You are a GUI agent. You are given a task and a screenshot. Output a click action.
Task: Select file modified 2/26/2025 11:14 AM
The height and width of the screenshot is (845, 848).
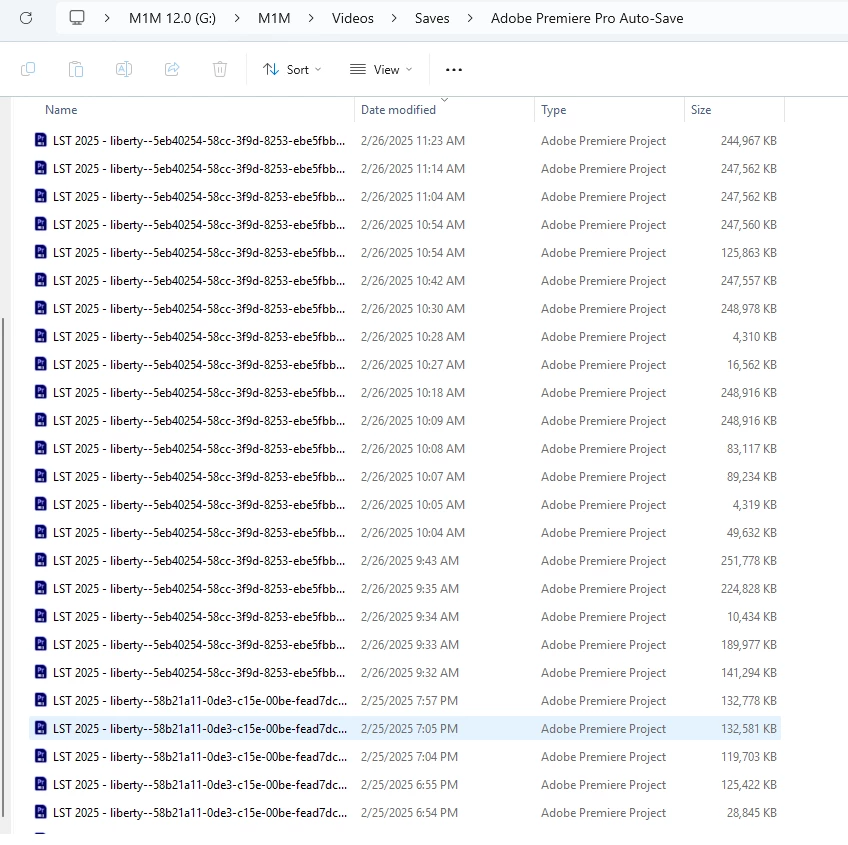(405, 169)
